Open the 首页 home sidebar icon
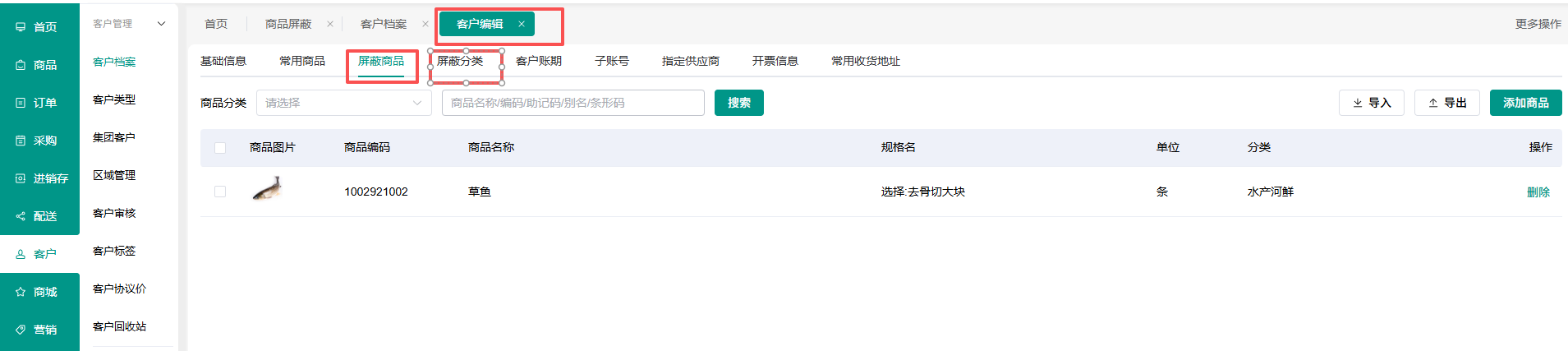1568x351 pixels. [21, 27]
